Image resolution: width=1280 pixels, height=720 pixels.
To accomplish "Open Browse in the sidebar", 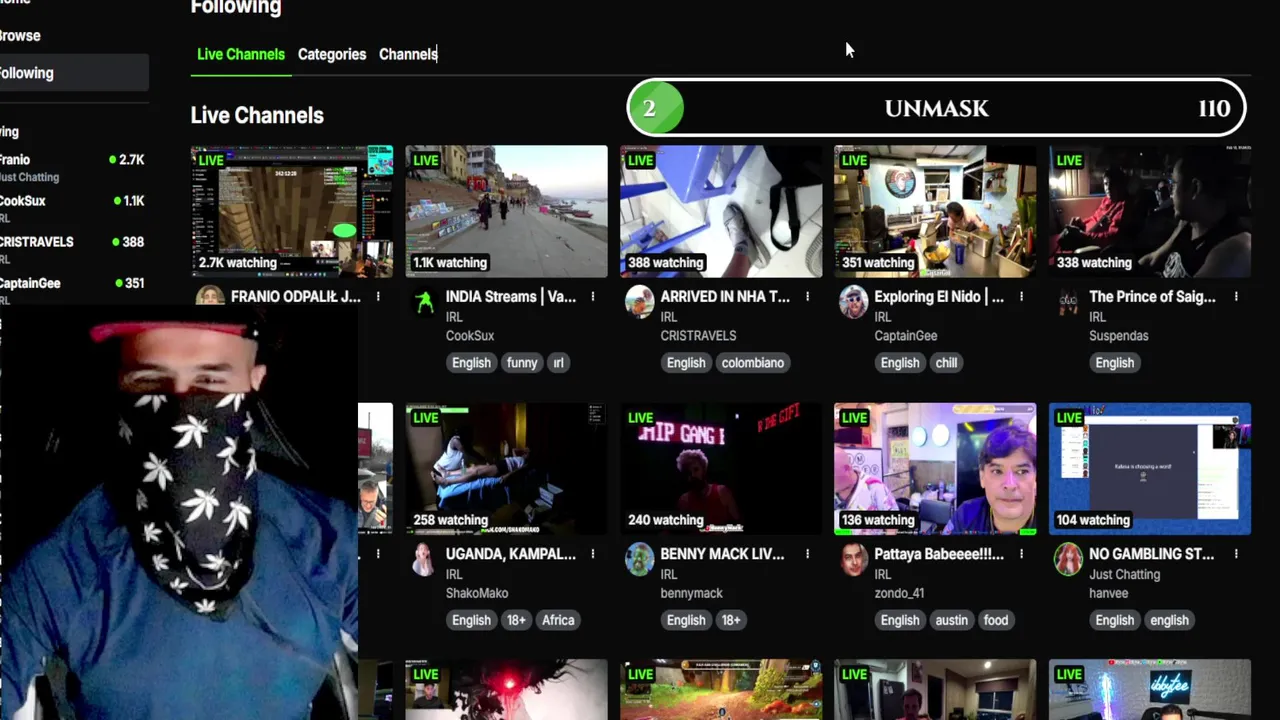I will click(20, 36).
